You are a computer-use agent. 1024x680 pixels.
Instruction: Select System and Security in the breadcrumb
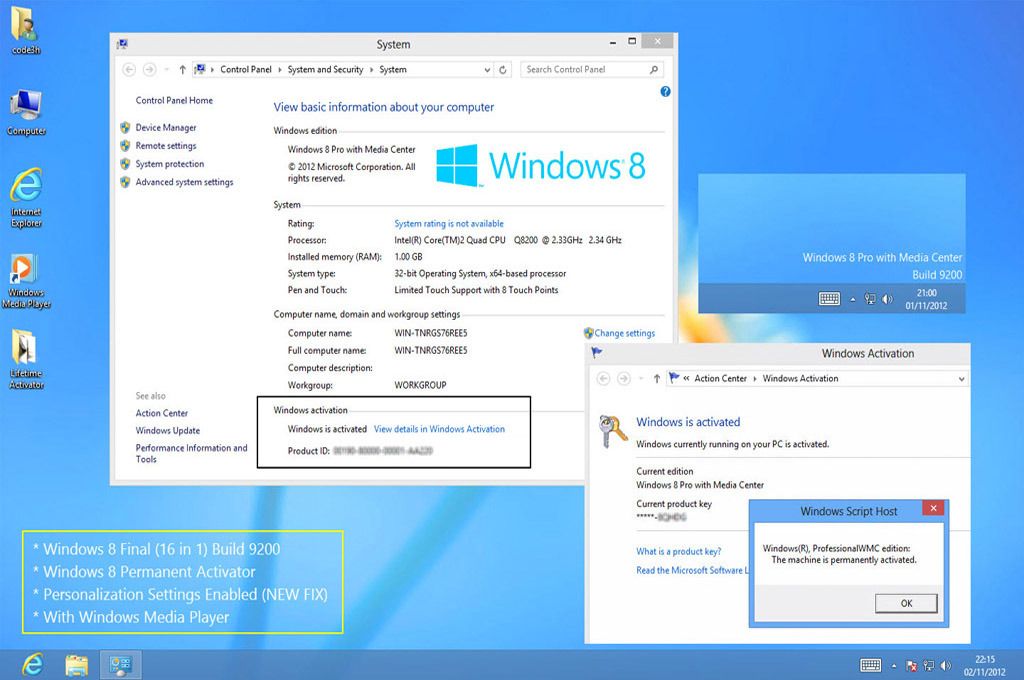325,69
